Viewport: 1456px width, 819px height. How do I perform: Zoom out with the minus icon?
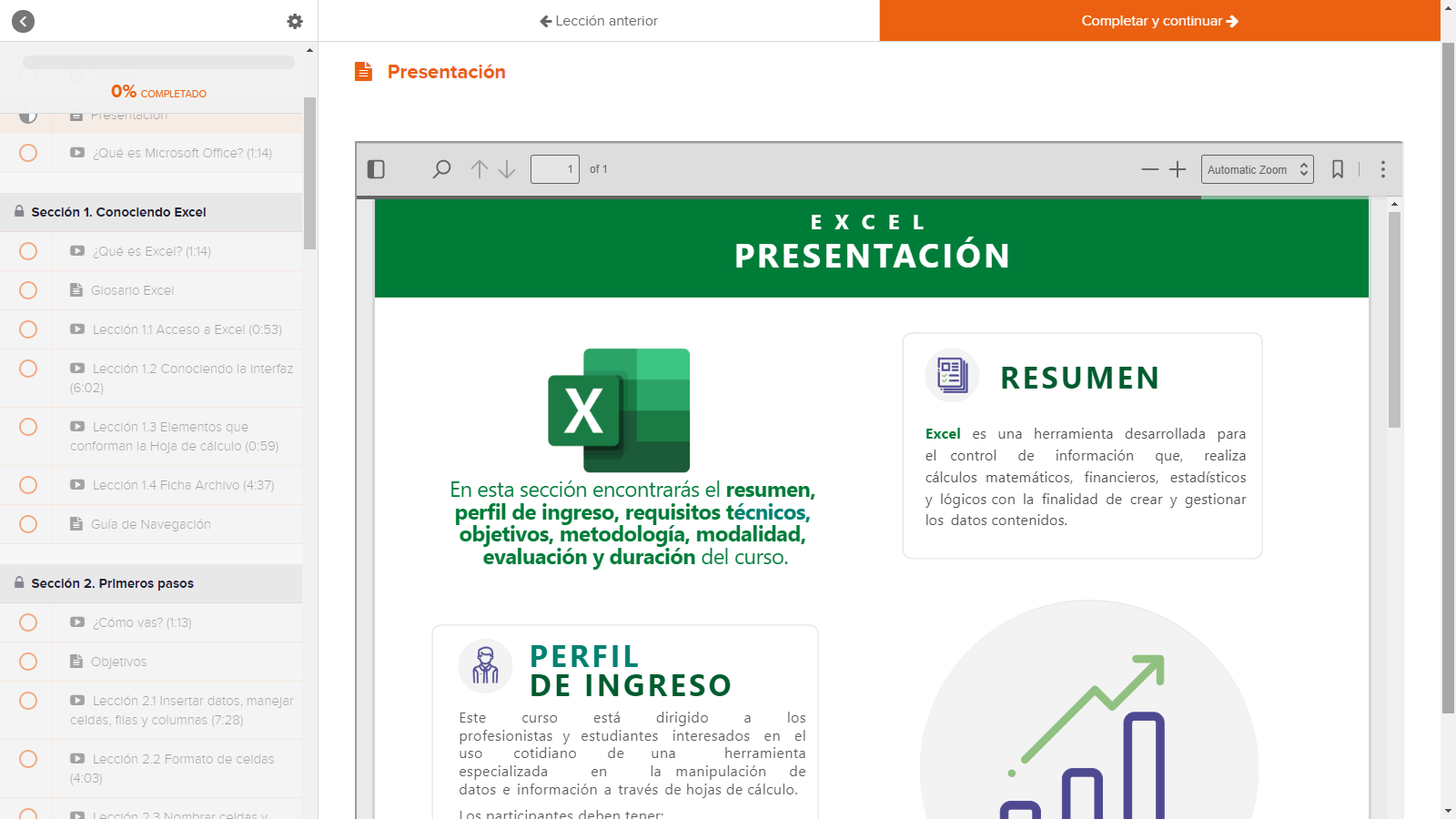1150,169
